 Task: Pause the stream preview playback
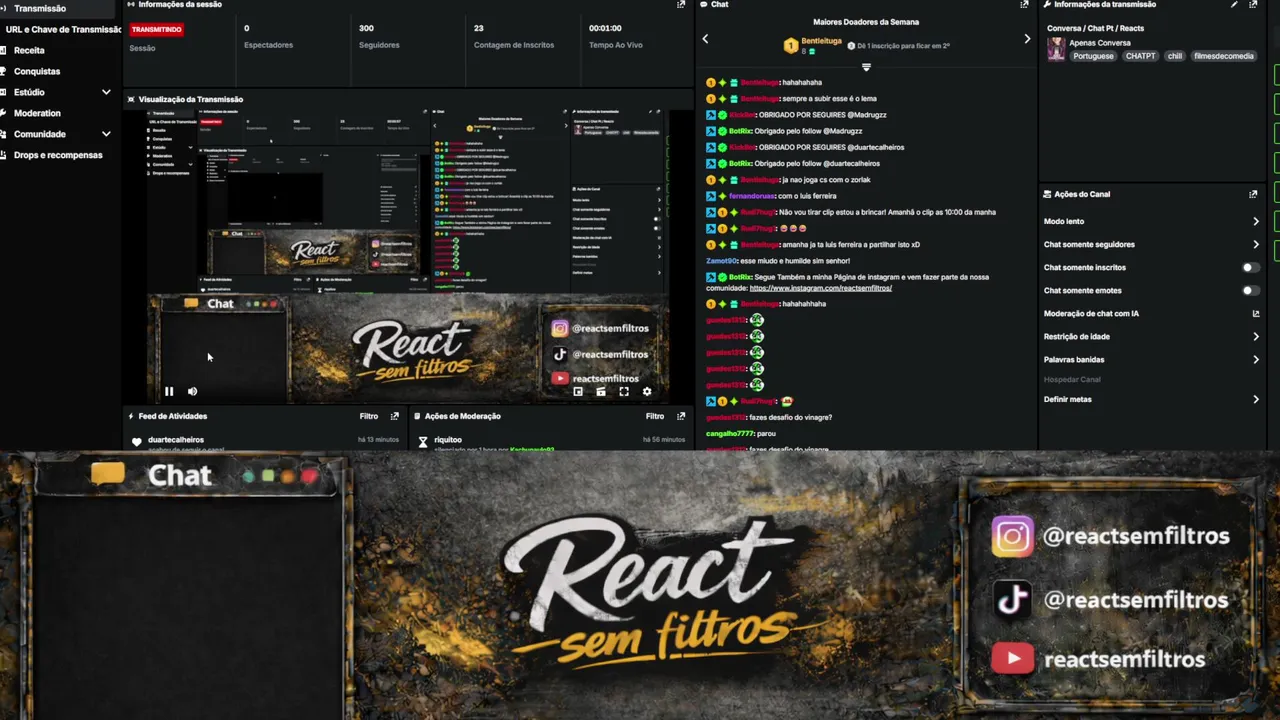coord(169,392)
